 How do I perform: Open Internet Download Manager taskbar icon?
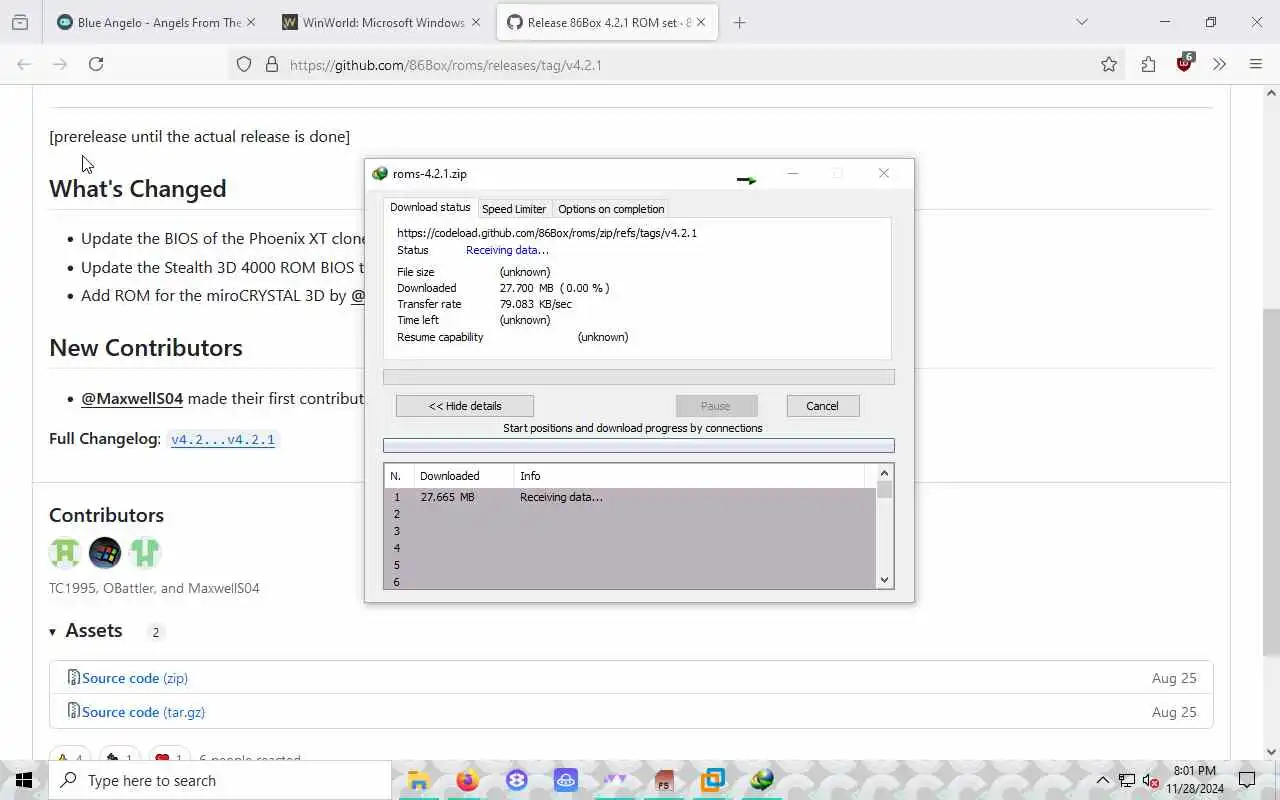pyautogui.click(x=762, y=780)
